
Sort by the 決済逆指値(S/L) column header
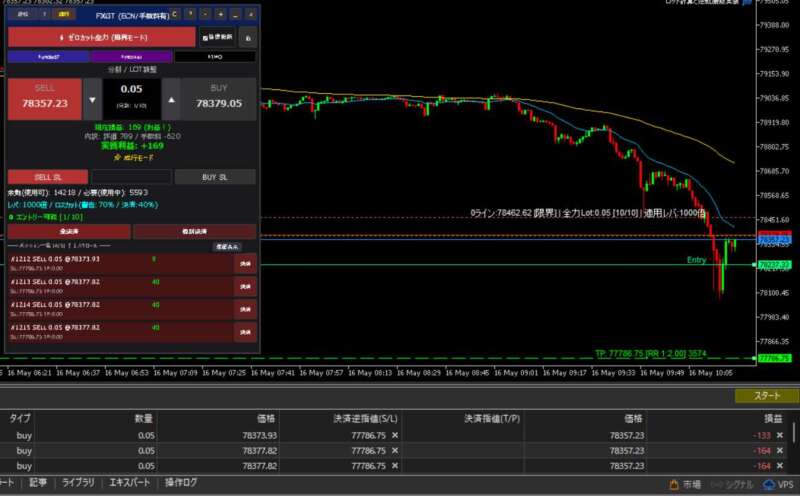coord(365,418)
